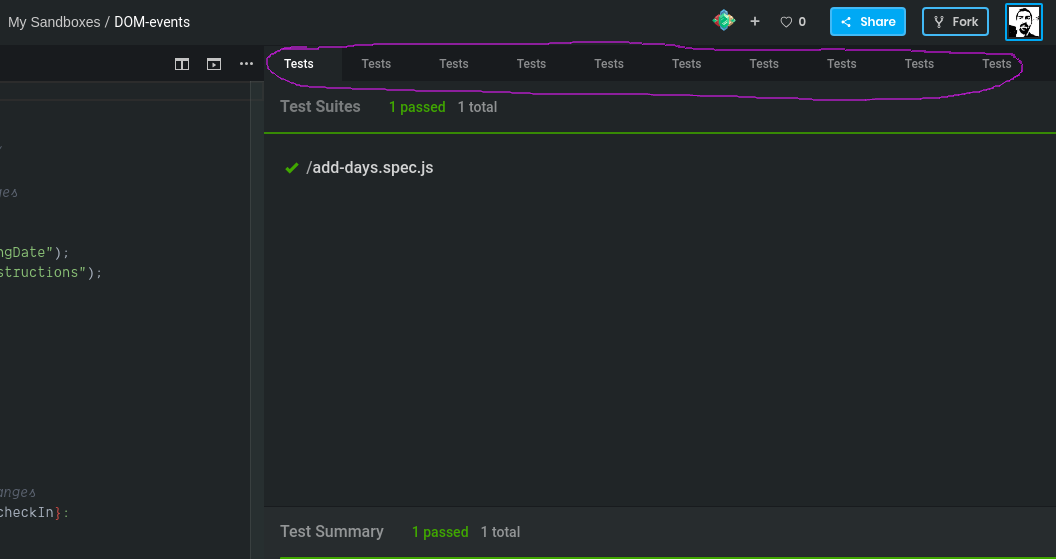The width and height of the screenshot is (1056, 559).
Task: Click the green checkmark beside add-days.spec.js
Action: click(x=292, y=168)
